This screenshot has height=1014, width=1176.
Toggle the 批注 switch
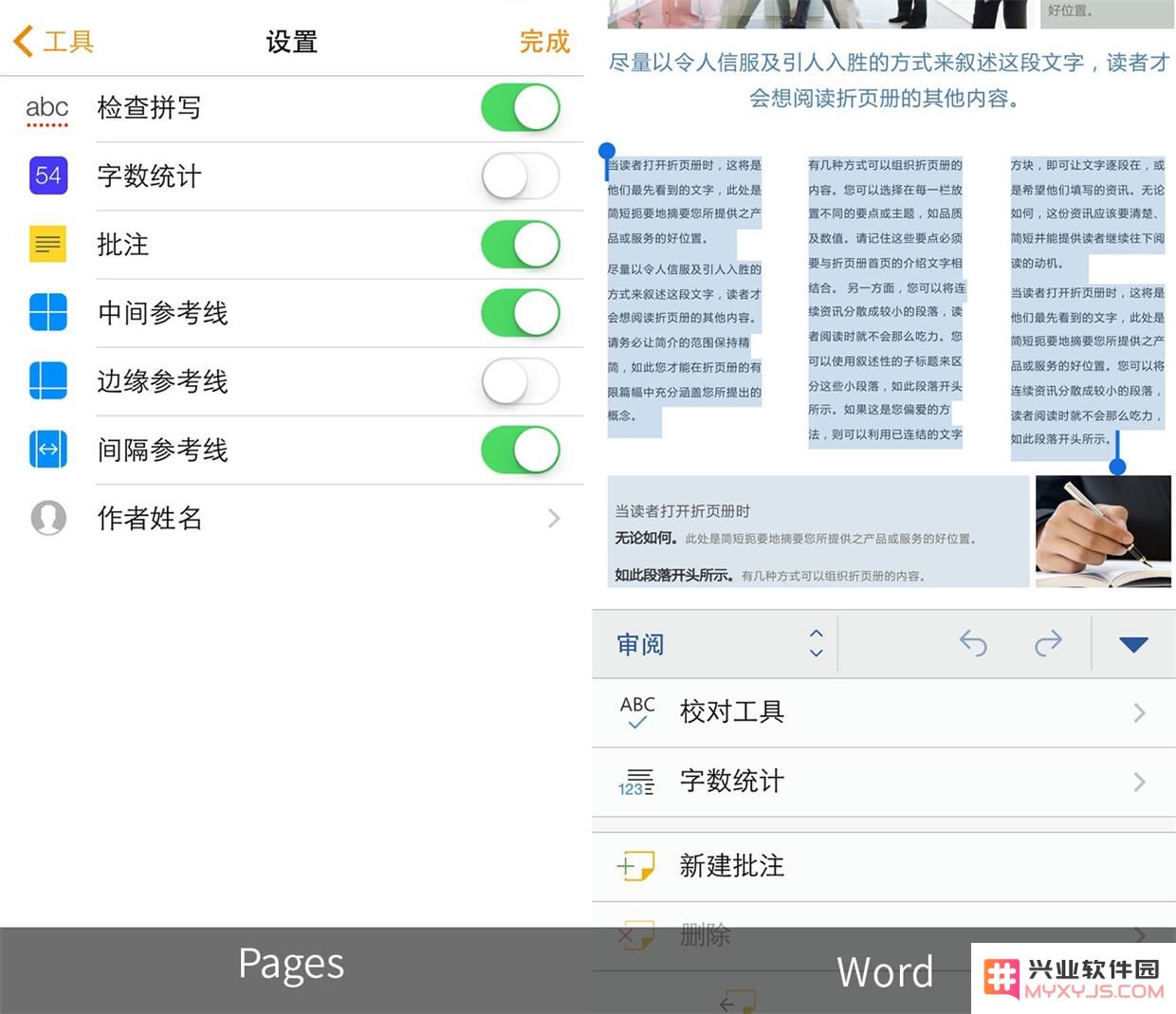520,244
